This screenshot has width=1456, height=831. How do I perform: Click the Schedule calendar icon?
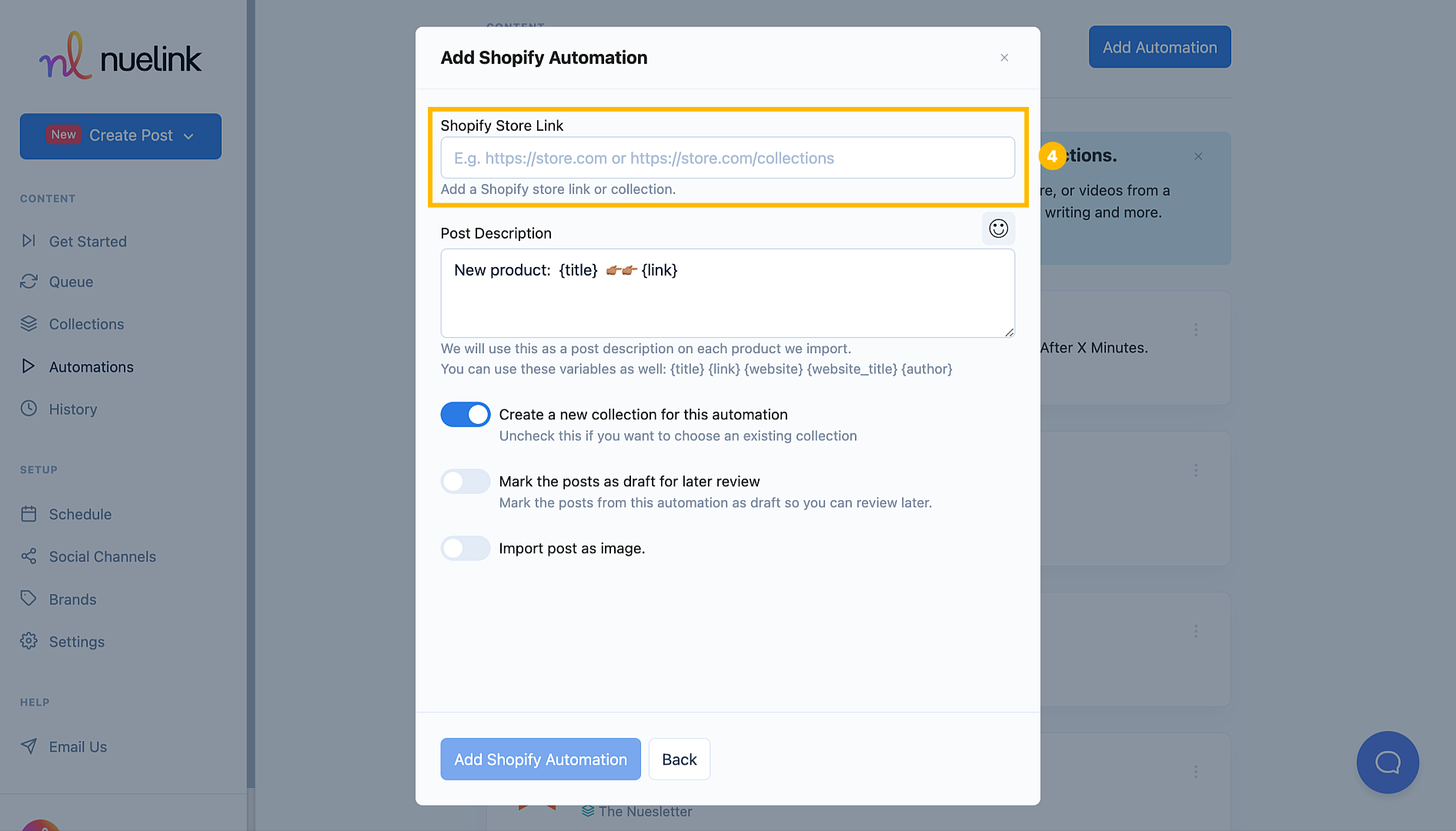[28, 514]
